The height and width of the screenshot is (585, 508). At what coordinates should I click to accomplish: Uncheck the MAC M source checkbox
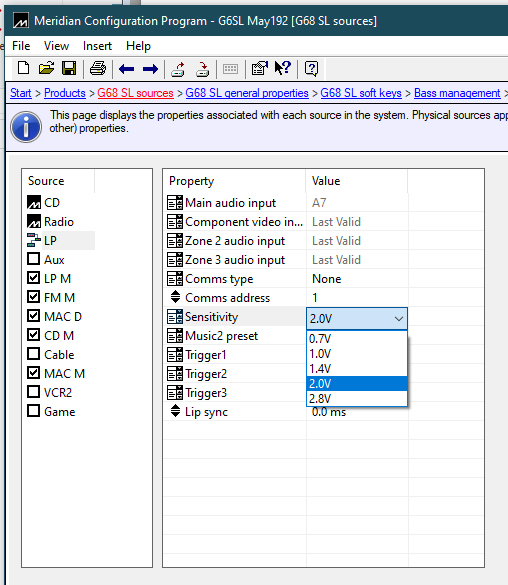point(34,373)
